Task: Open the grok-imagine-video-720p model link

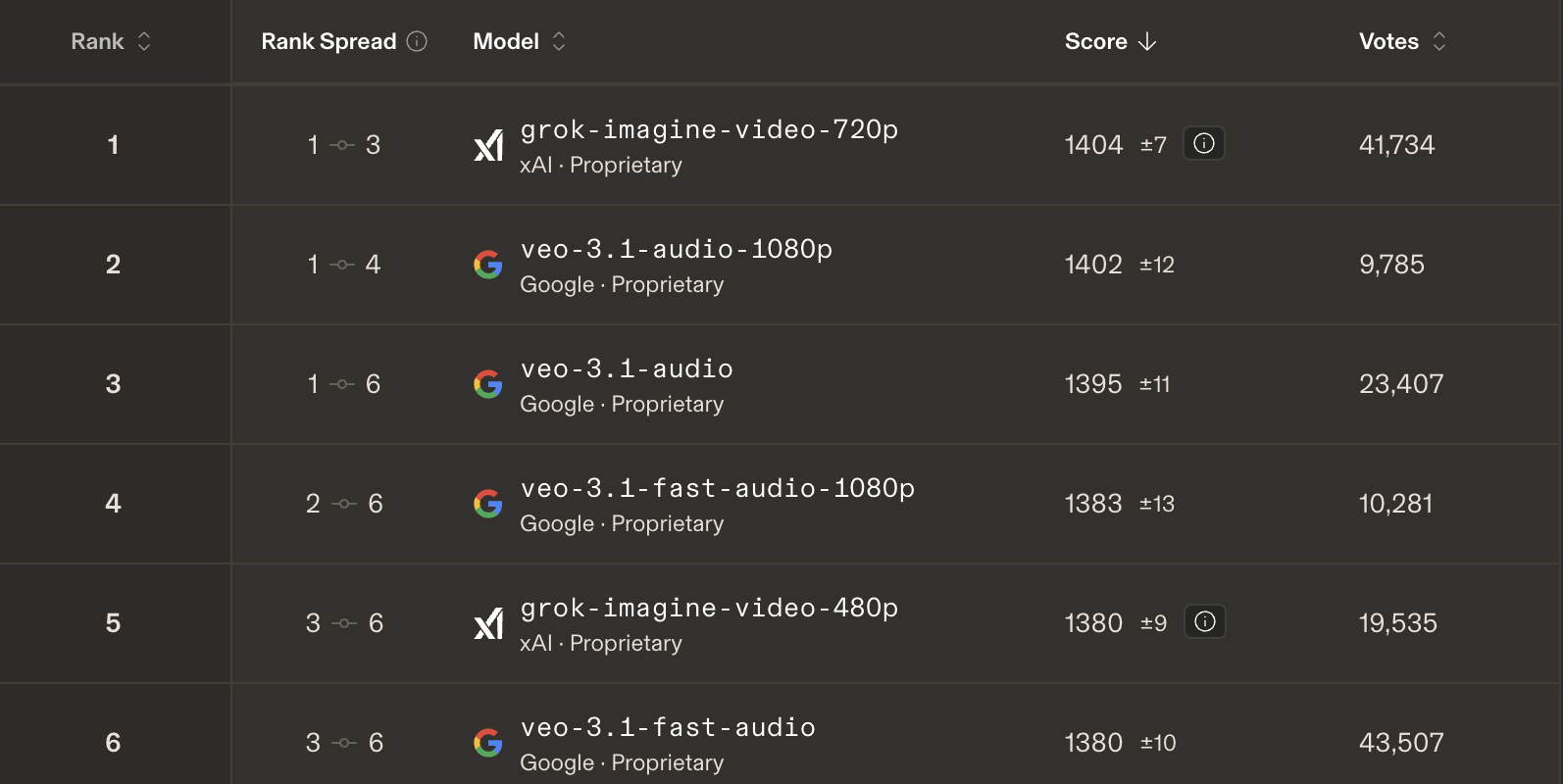Action: (x=709, y=129)
